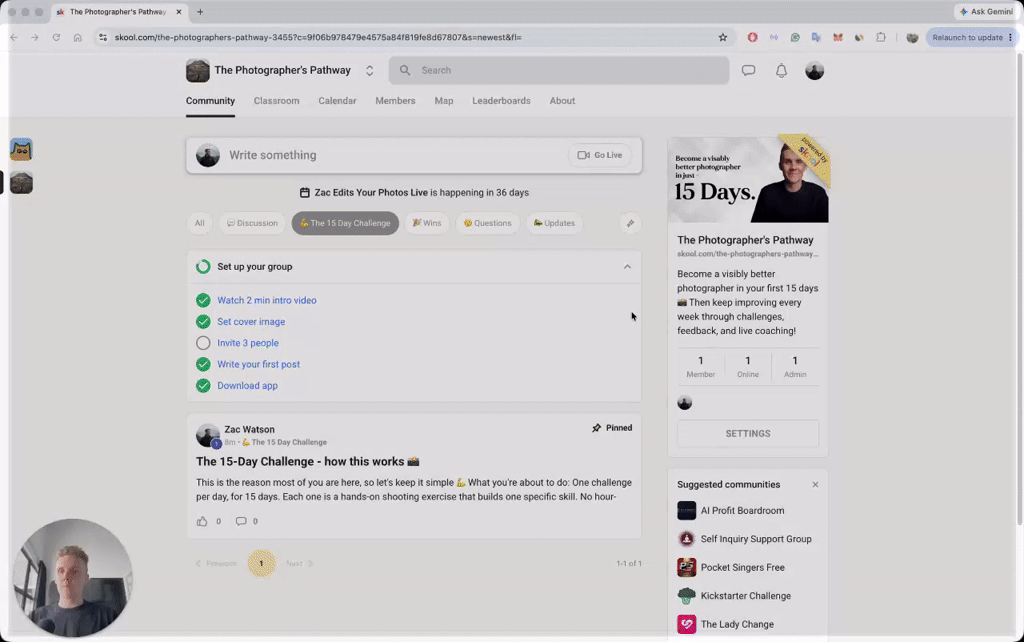Click the green check beside Write your first post
1024x642 pixels.
pos(203,364)
